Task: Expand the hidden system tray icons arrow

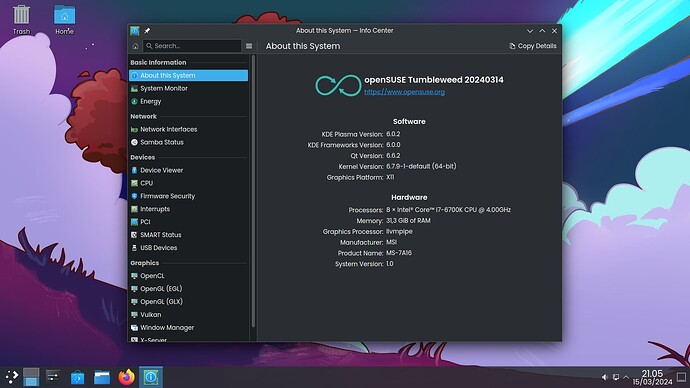Action: click(x=626, y=377)
